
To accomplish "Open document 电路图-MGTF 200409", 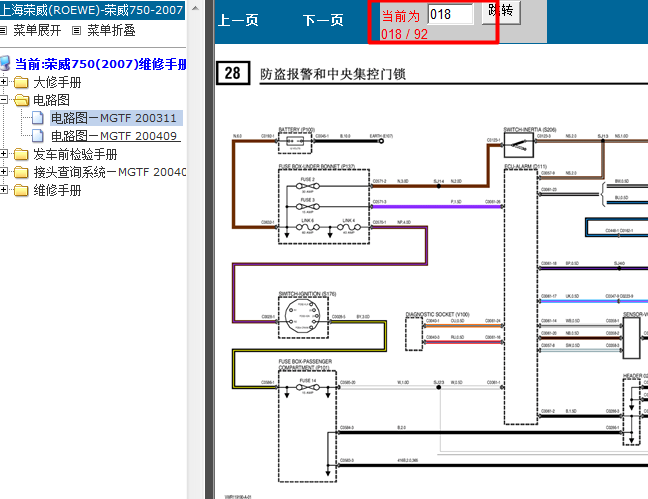I will tap(114, 136).
